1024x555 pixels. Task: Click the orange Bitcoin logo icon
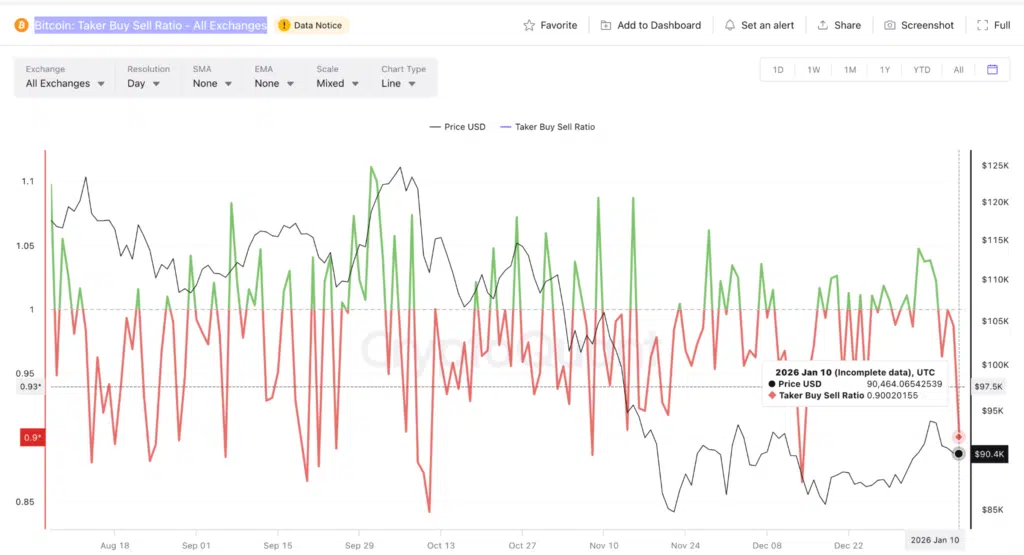(20, 25)
